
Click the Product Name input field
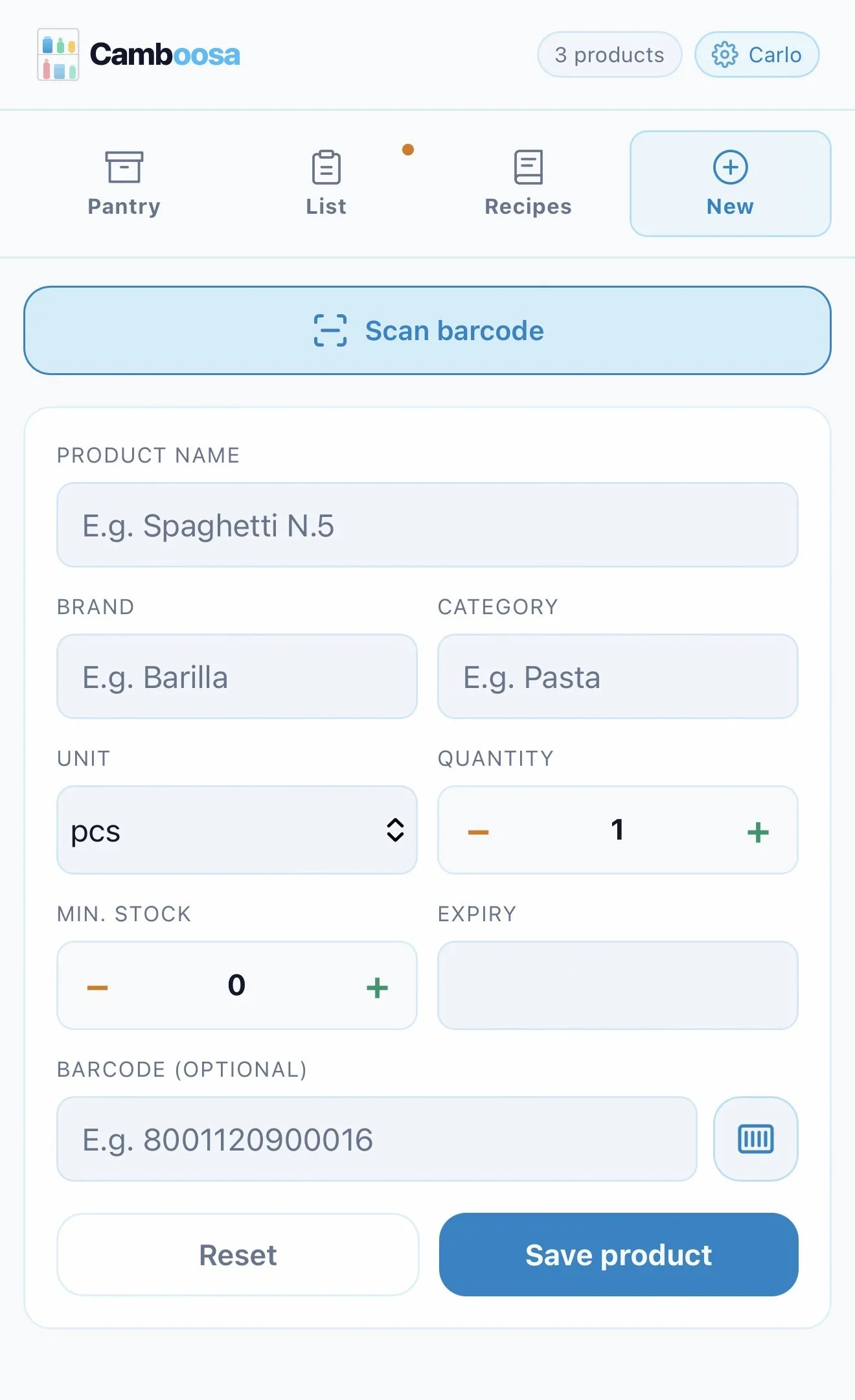427,525
